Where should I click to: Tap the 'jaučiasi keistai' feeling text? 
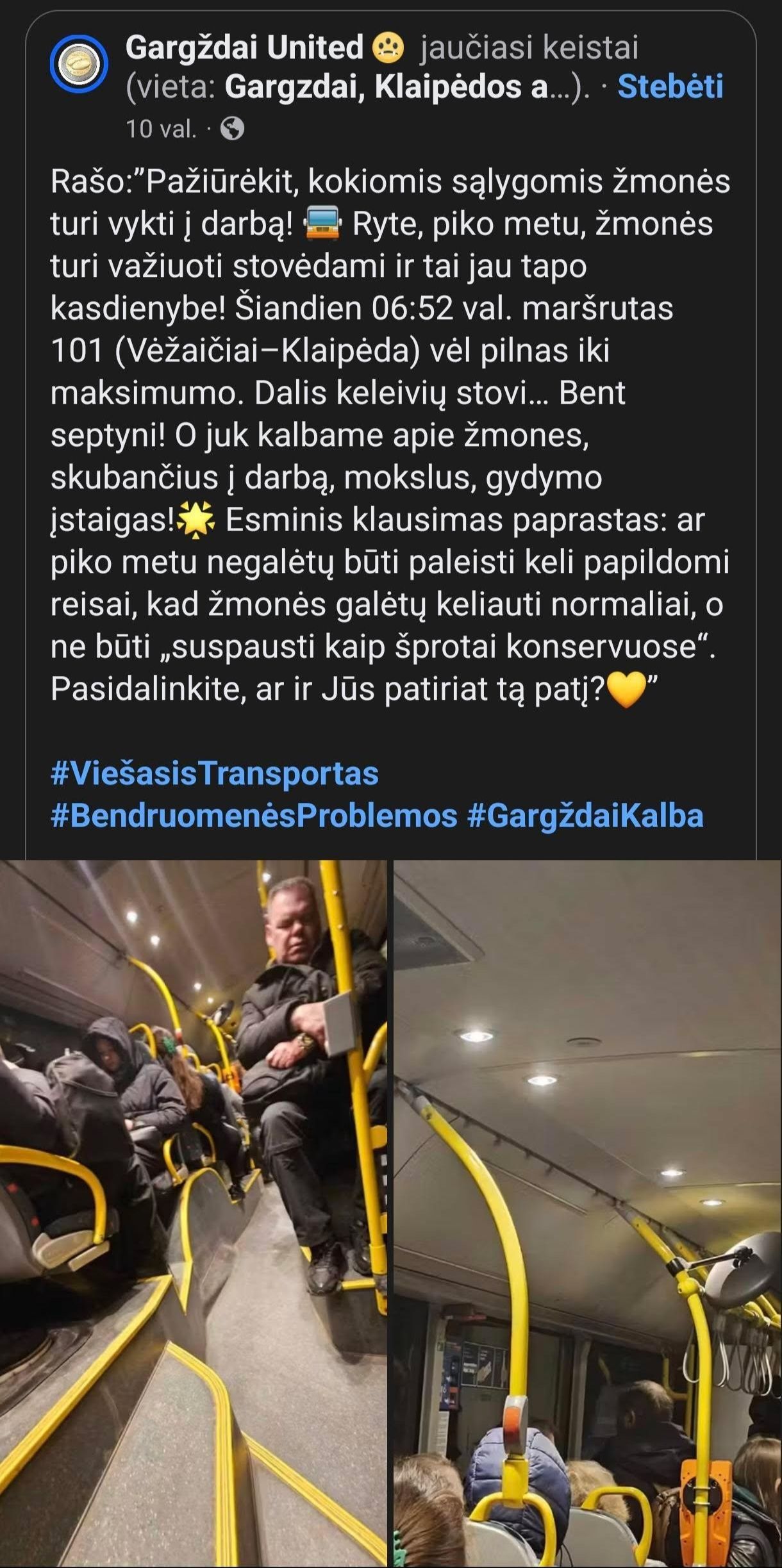pos(529,47)
